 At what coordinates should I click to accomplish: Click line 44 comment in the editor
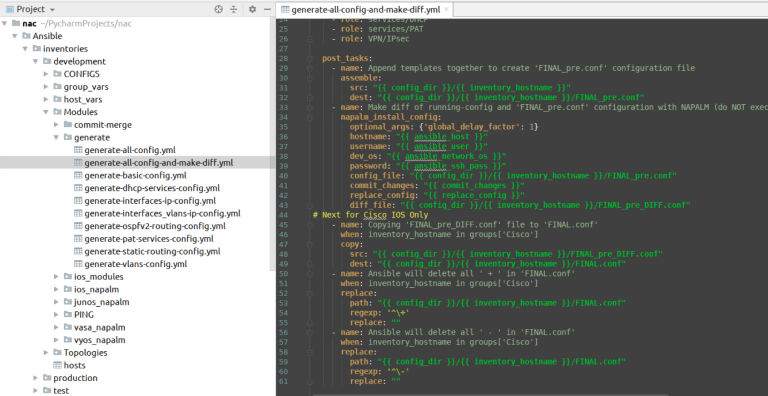click(370, 215)
